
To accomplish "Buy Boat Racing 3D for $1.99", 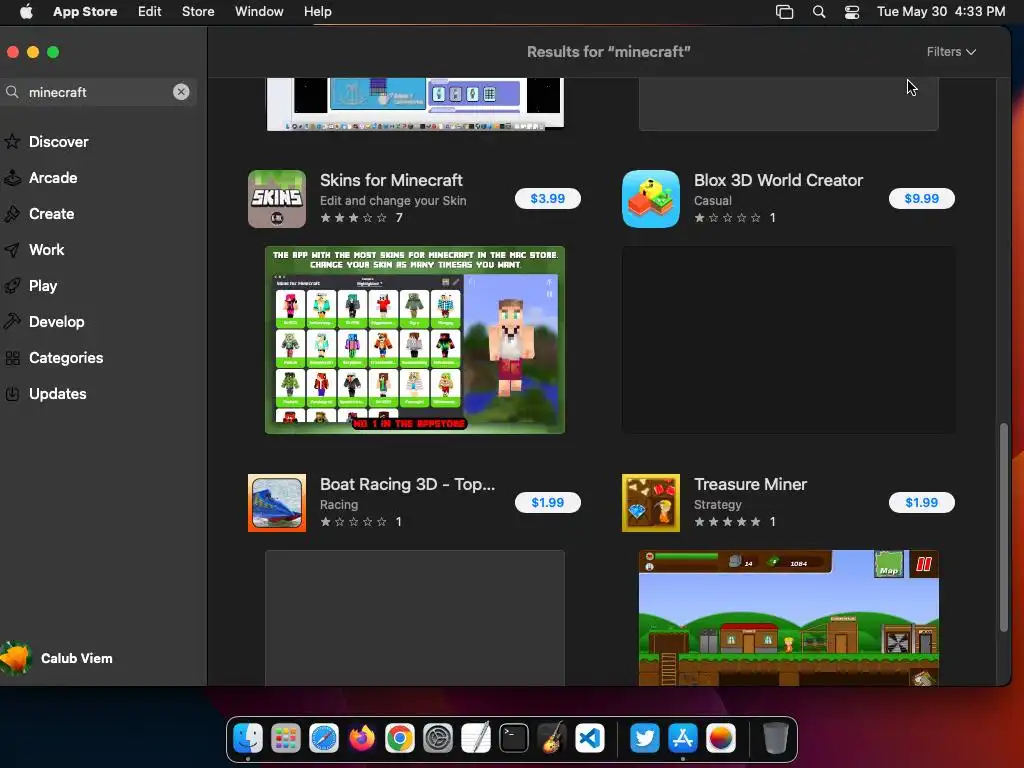I will (547, 503).
